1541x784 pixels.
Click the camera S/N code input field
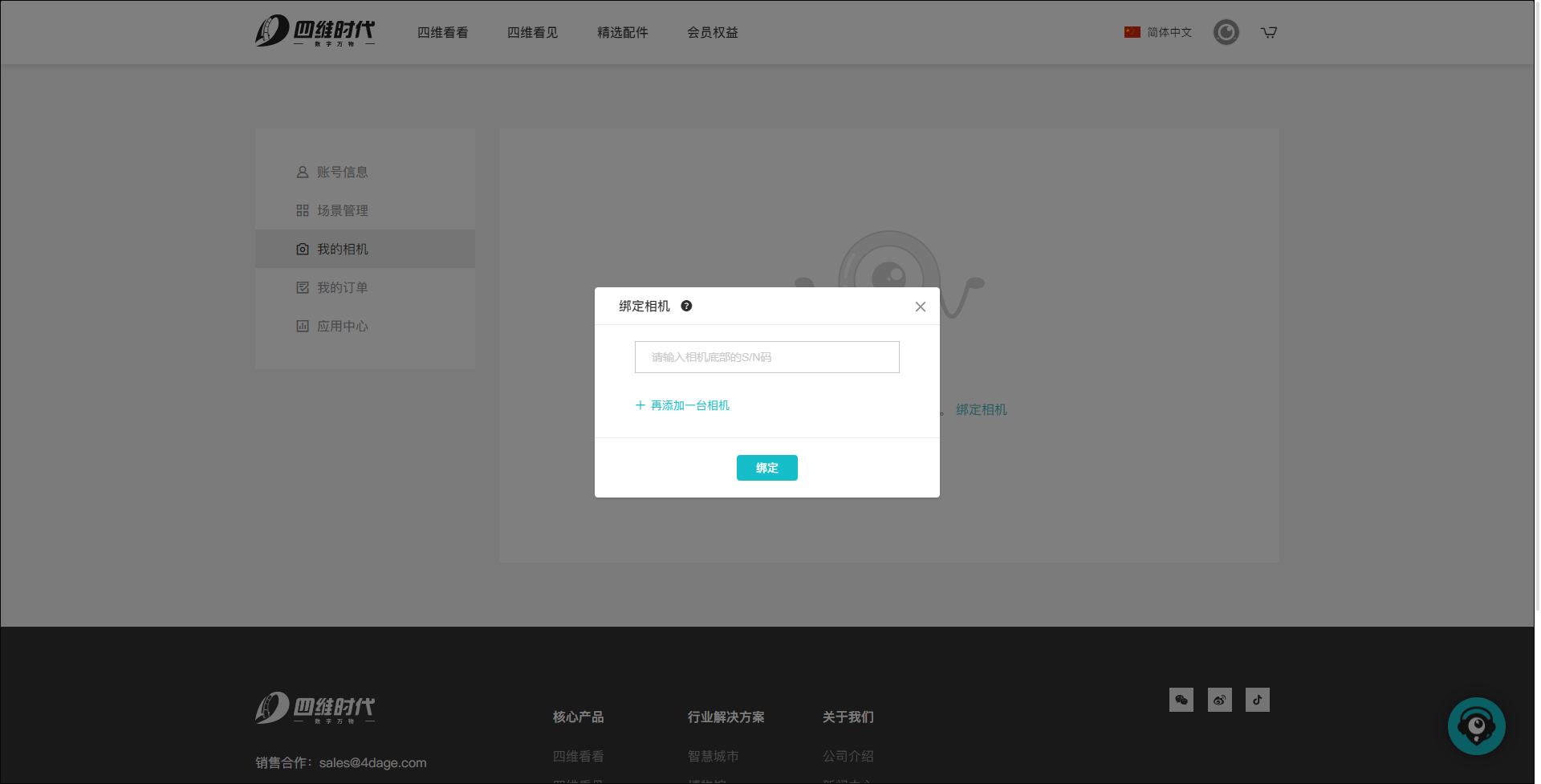point(766,357)
